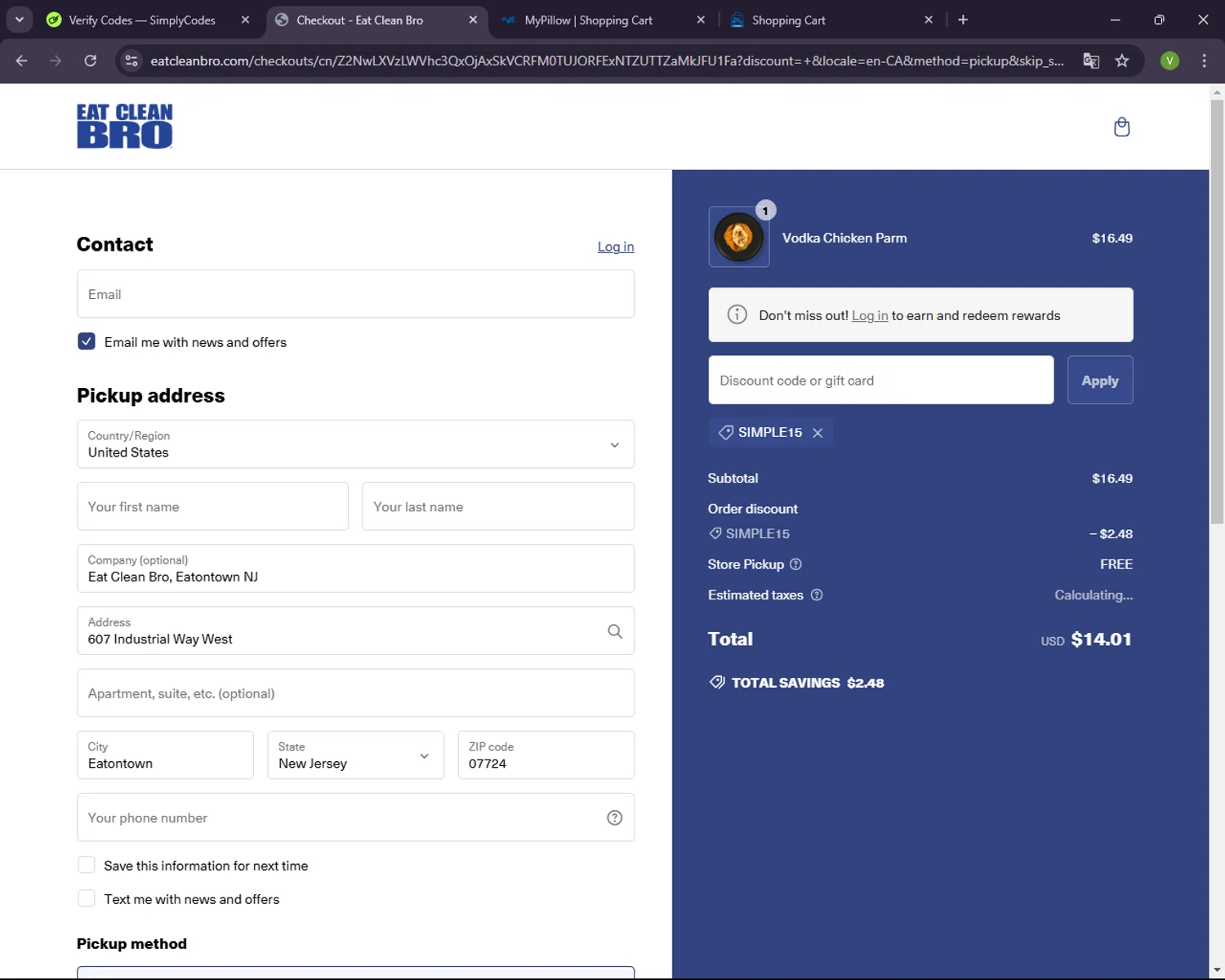Click the Vodka Chicken Parm product thumbnail
1225x980 pixels.
coord(739,238)
